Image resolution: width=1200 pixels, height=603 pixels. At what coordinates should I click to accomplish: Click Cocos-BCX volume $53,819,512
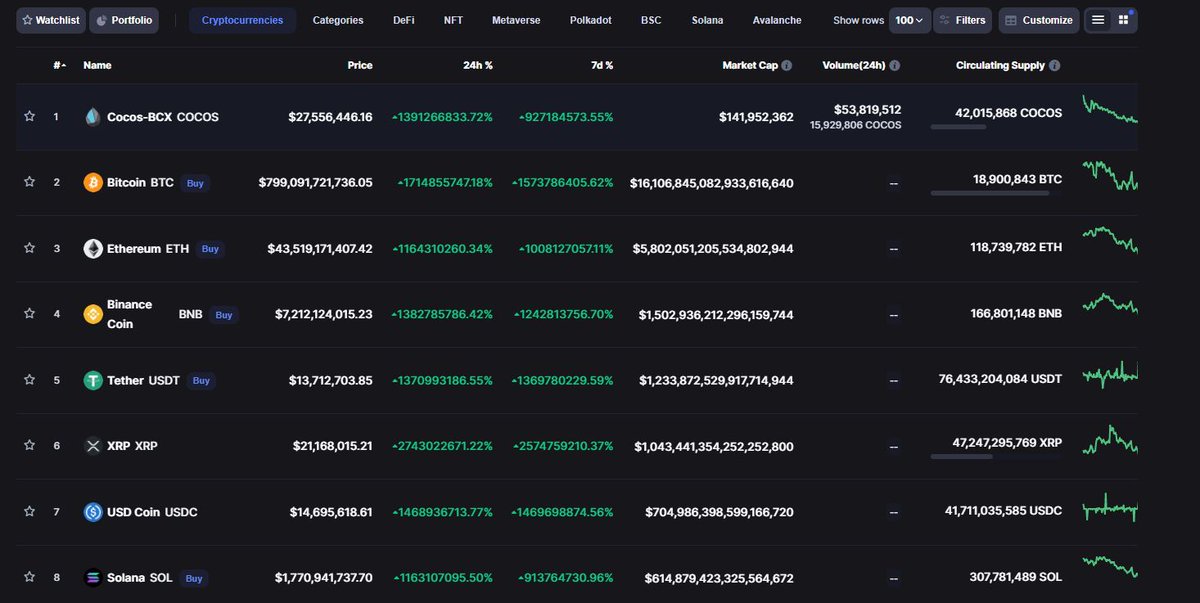[x=868, y=110]
